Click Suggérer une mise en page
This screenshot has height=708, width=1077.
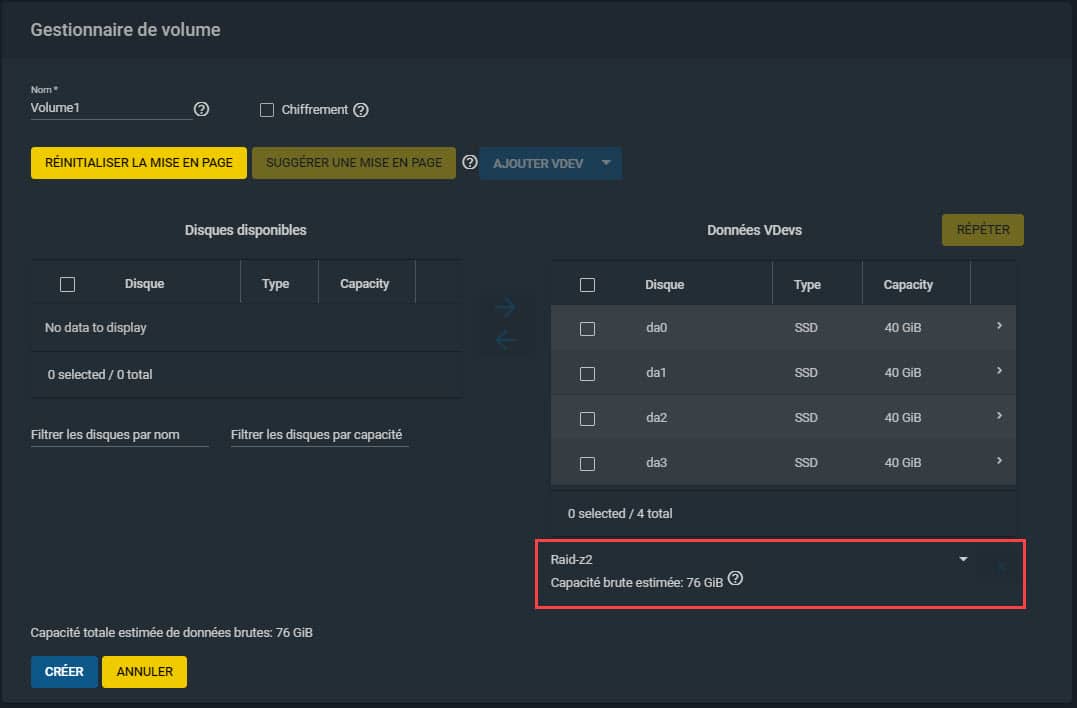pos(354,163)
